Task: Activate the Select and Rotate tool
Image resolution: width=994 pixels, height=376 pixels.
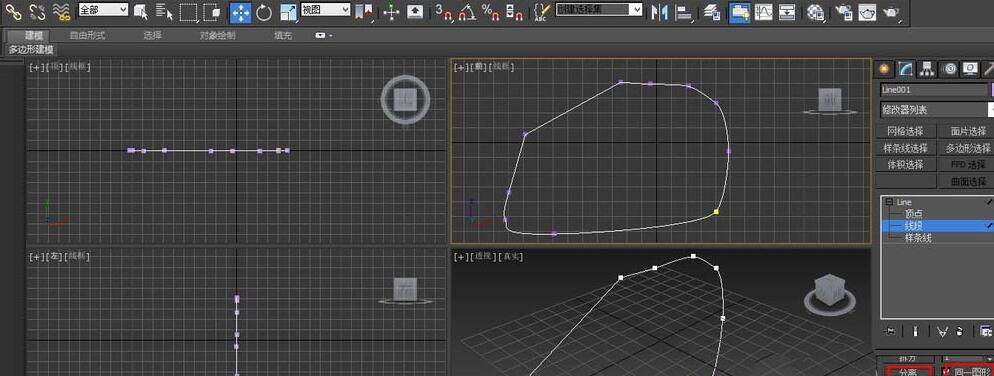Action: (264, 11)
